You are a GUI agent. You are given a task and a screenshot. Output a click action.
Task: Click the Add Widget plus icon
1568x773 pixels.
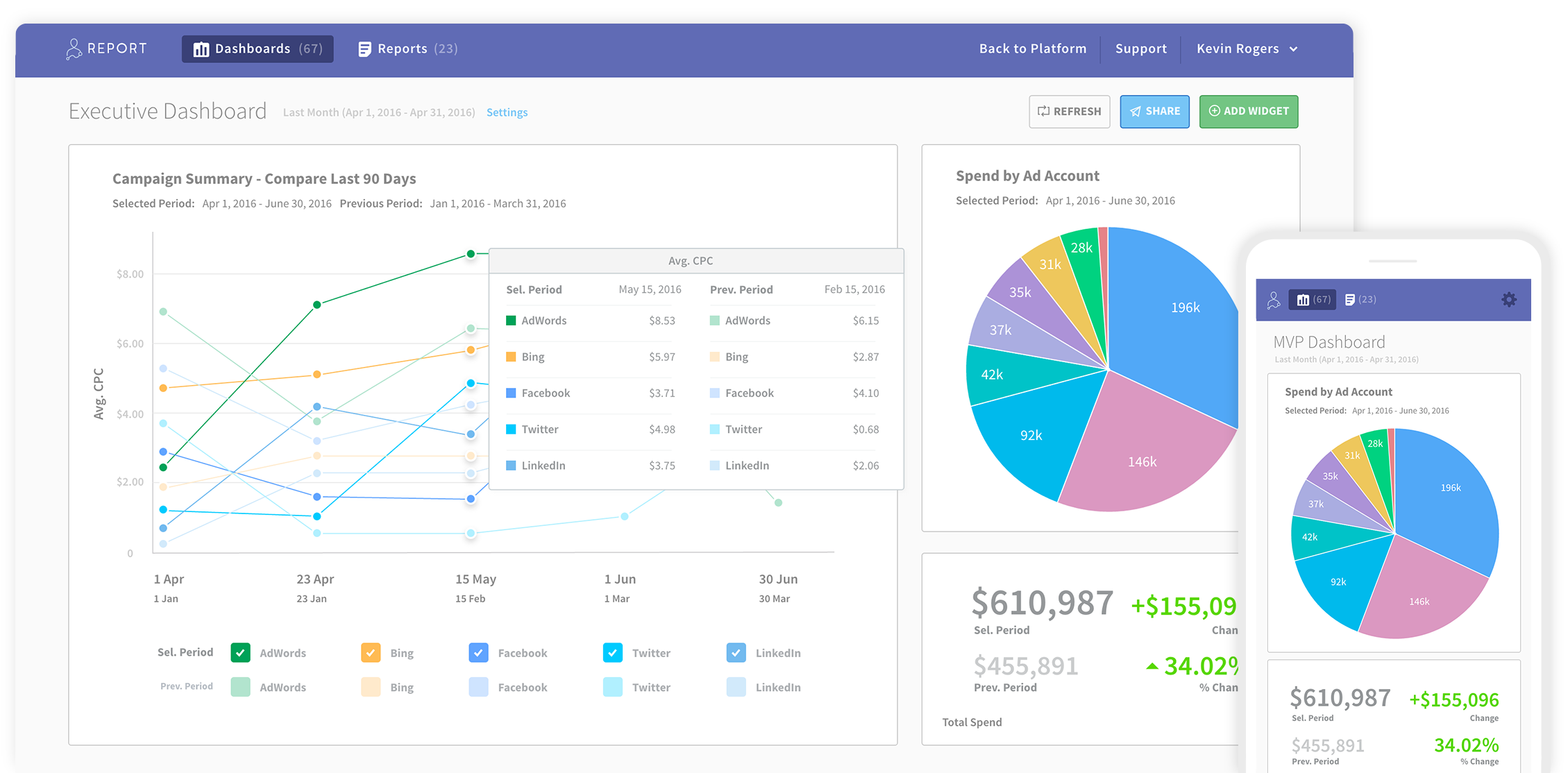1214,111
